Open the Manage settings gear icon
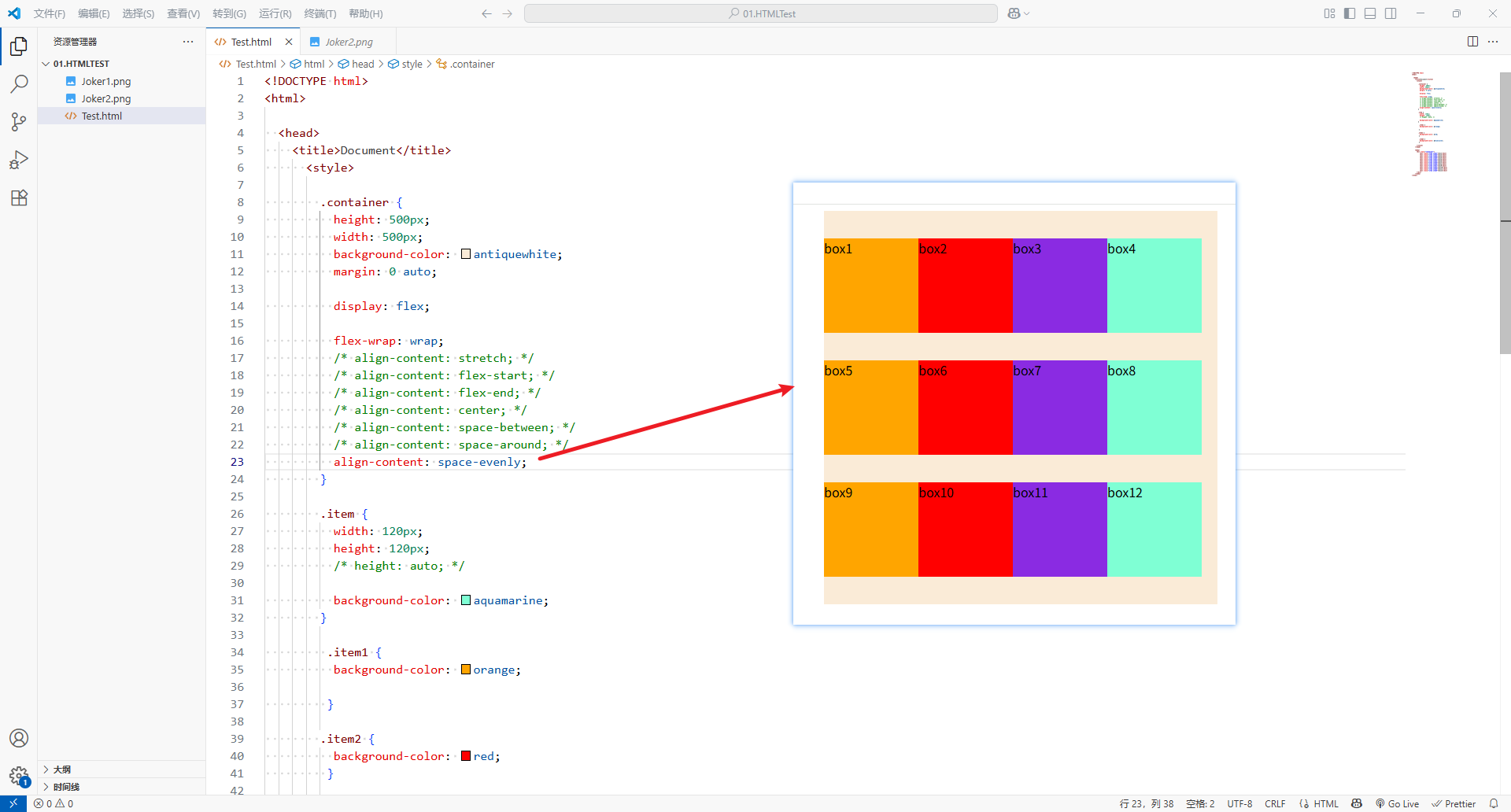This screenshot has width=1511, height=812. point(19,776)
